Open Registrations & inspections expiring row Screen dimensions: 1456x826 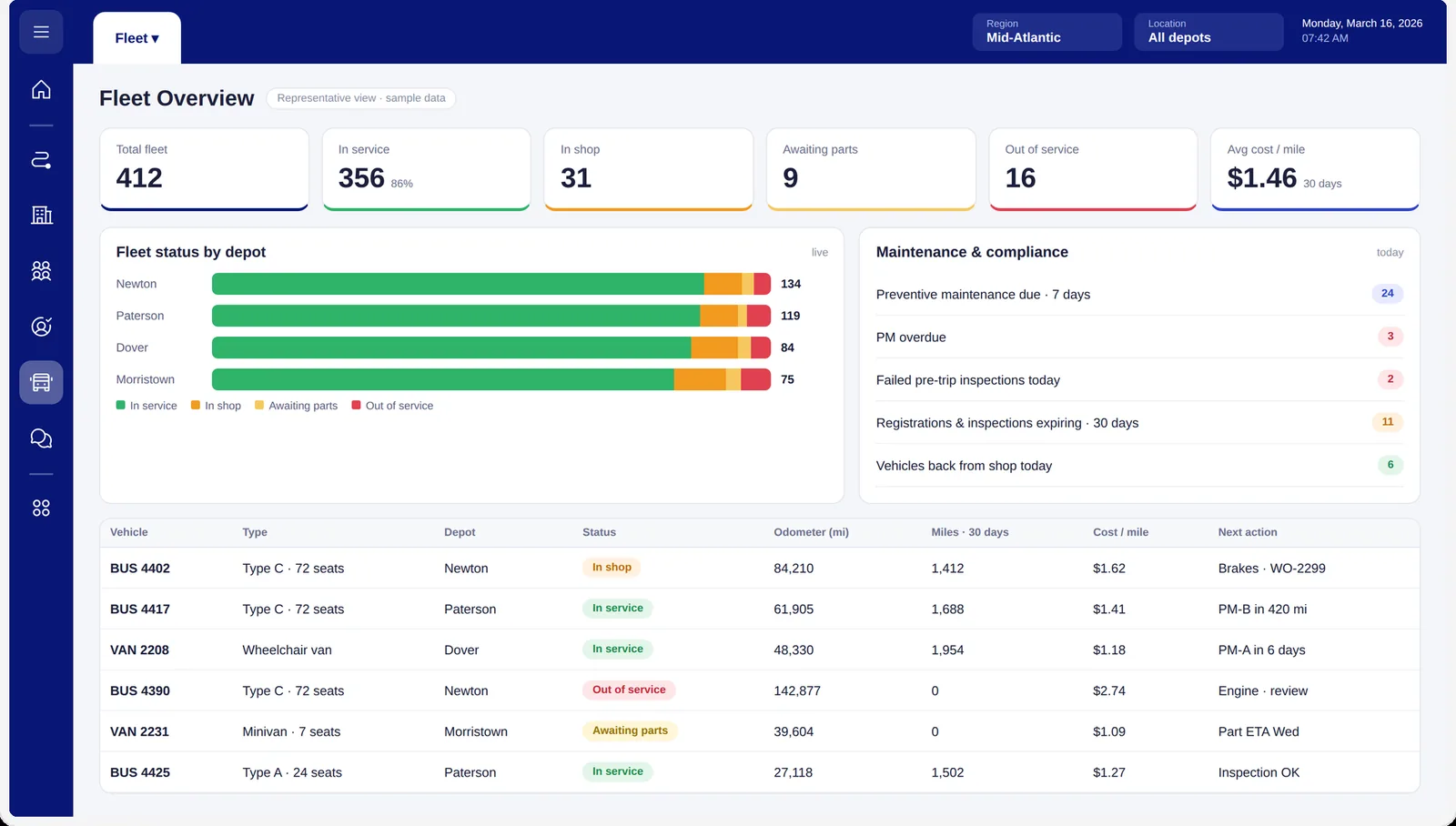1139,422
